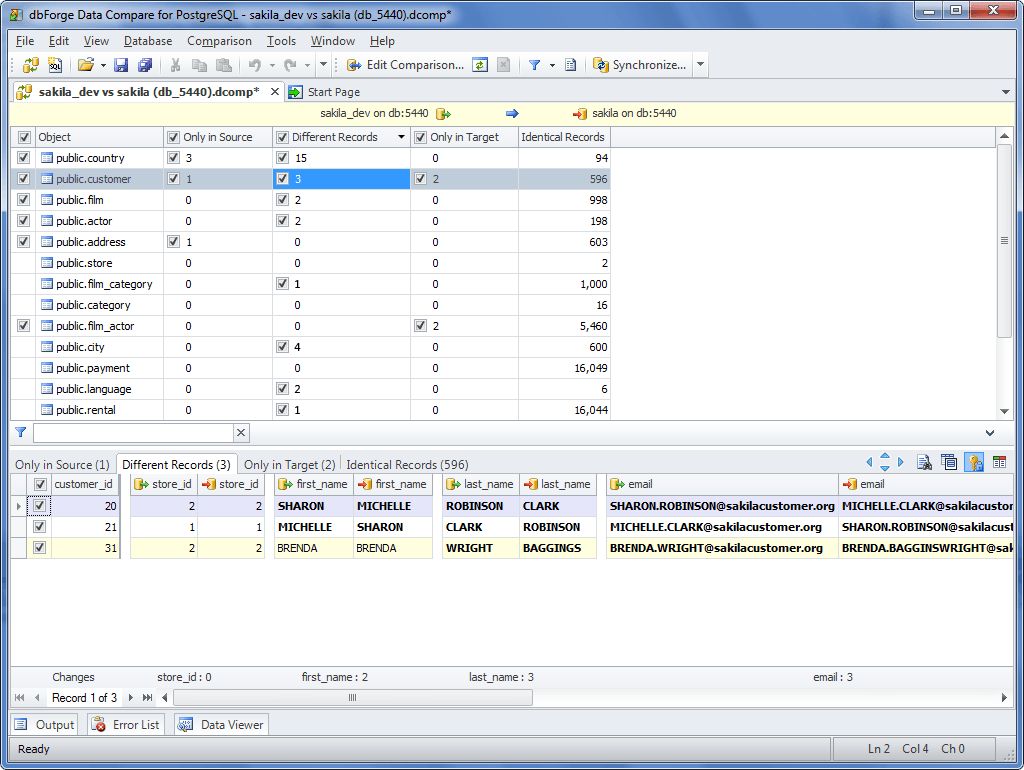Collapse the filter panel chevron

[990, 432]
